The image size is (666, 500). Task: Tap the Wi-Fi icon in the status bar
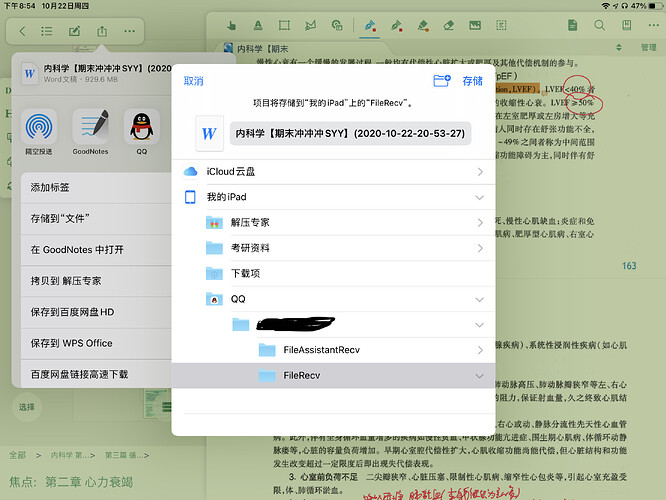(x=605, y=6)
